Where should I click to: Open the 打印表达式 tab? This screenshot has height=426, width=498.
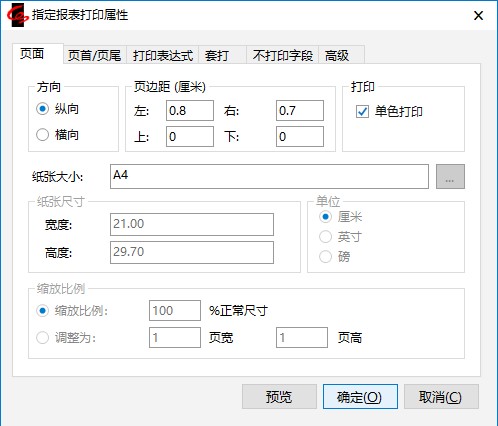pyautogui.click(x=163, y=55)
